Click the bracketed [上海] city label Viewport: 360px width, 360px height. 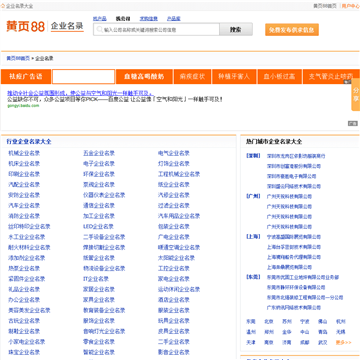253,237
